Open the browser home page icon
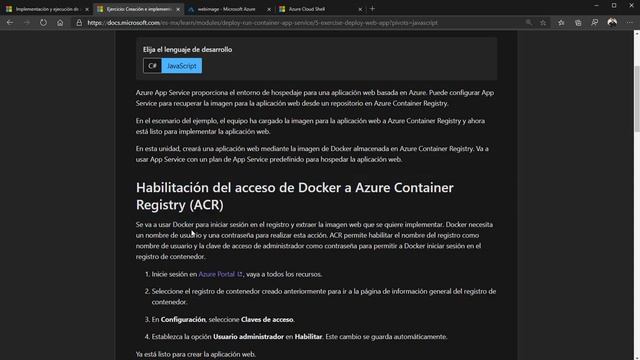Image resolution: width=640 pixels, height=360 pixels. [60, 22]
